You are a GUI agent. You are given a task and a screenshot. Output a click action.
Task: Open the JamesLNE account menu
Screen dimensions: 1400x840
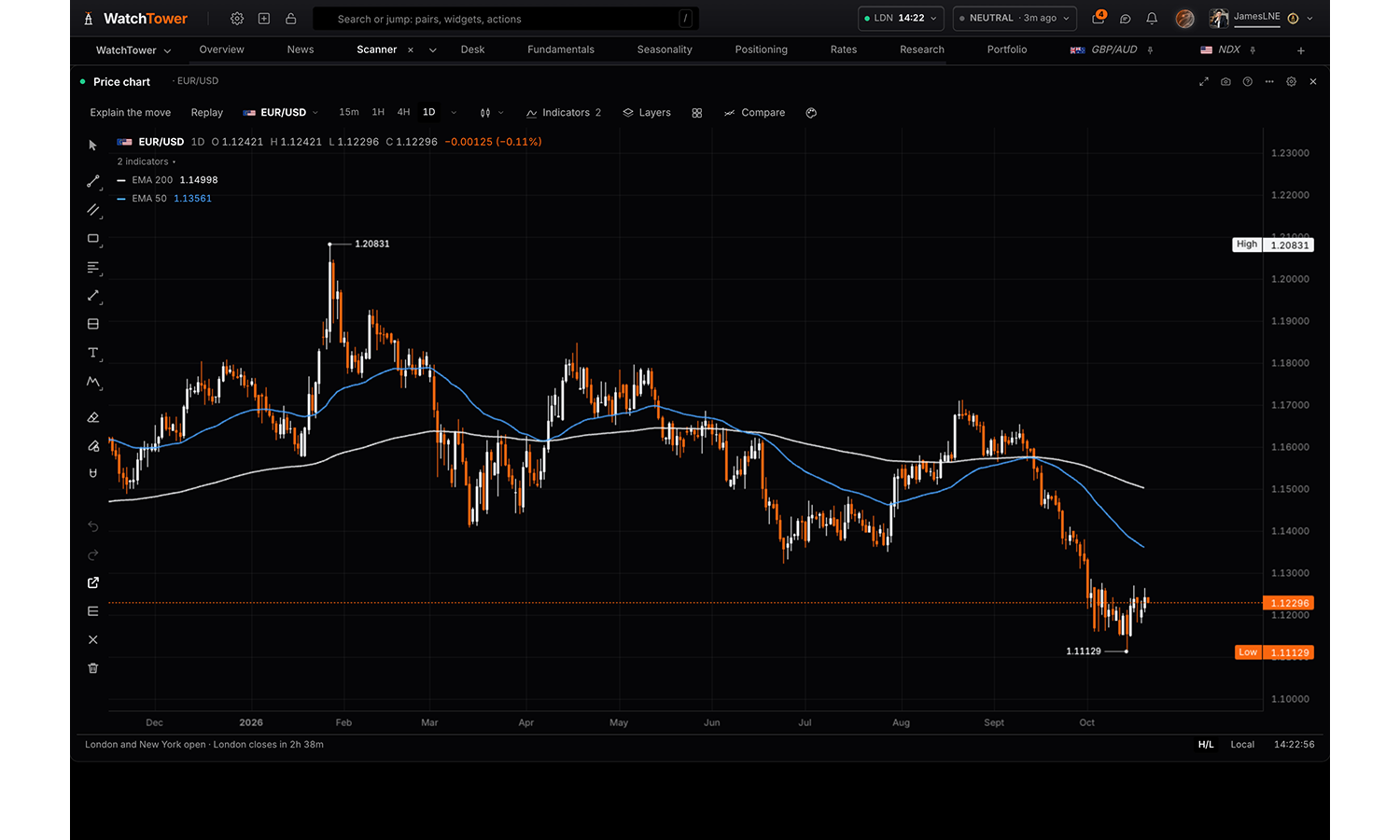tap(1262, 18)
